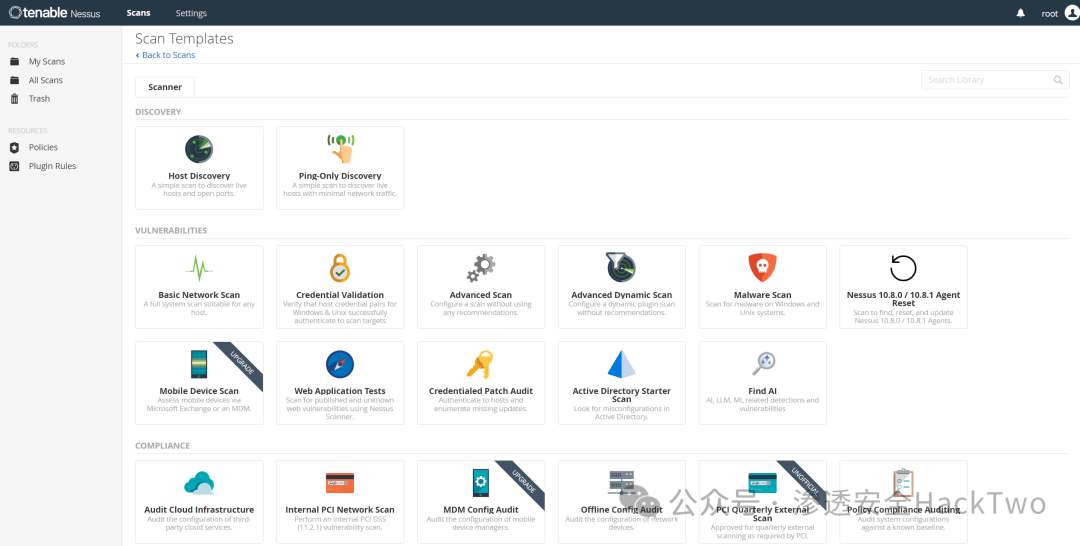
Task: Click Active Directory Starter Scan title
Action: [621, 395]
